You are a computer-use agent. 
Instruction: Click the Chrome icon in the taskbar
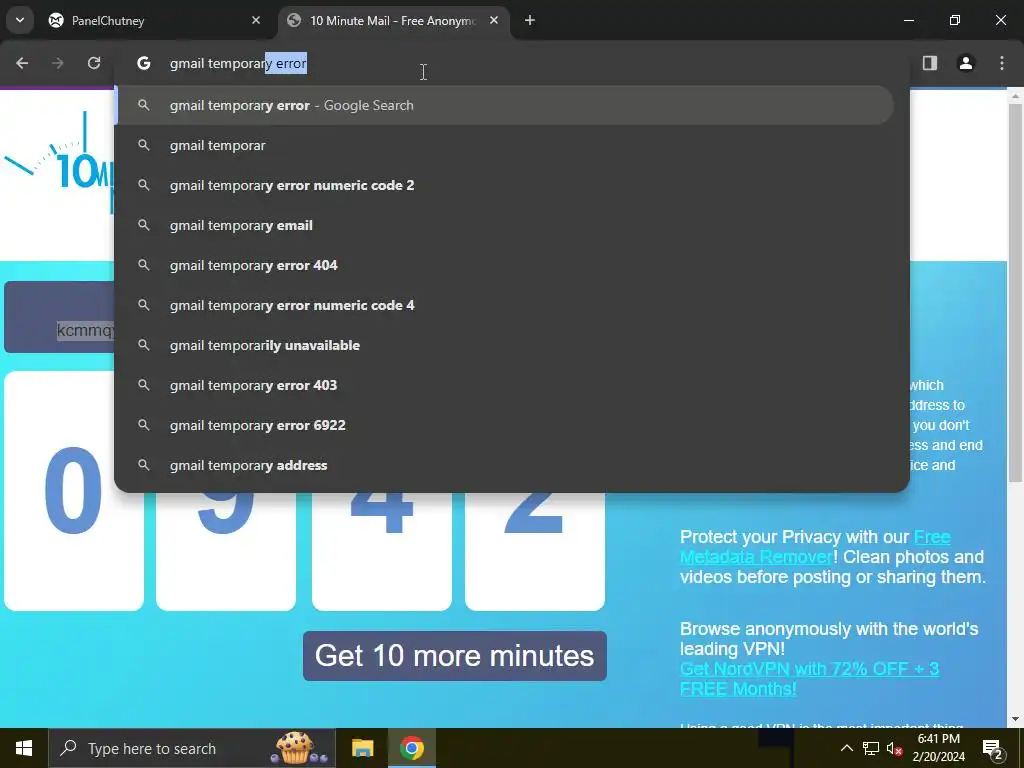[x=412, y=748]
